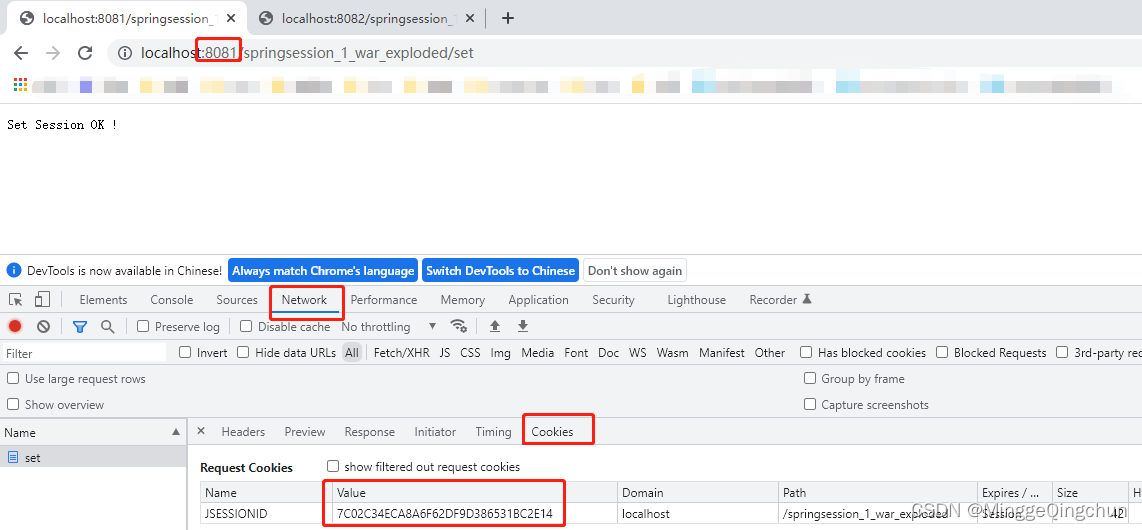Click the import HAR file upload icon

495,326
